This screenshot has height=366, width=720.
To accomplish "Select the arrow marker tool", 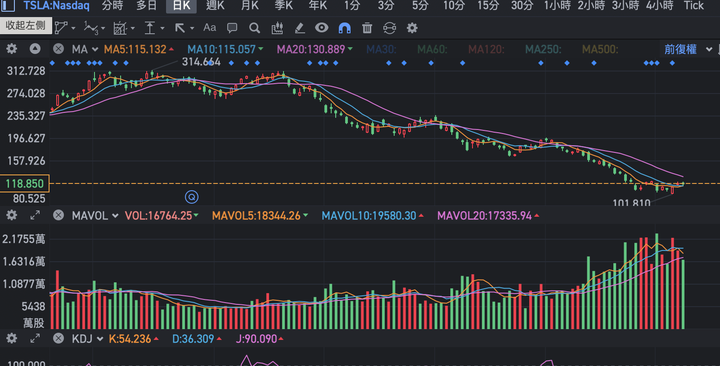I will click(180, 28).
